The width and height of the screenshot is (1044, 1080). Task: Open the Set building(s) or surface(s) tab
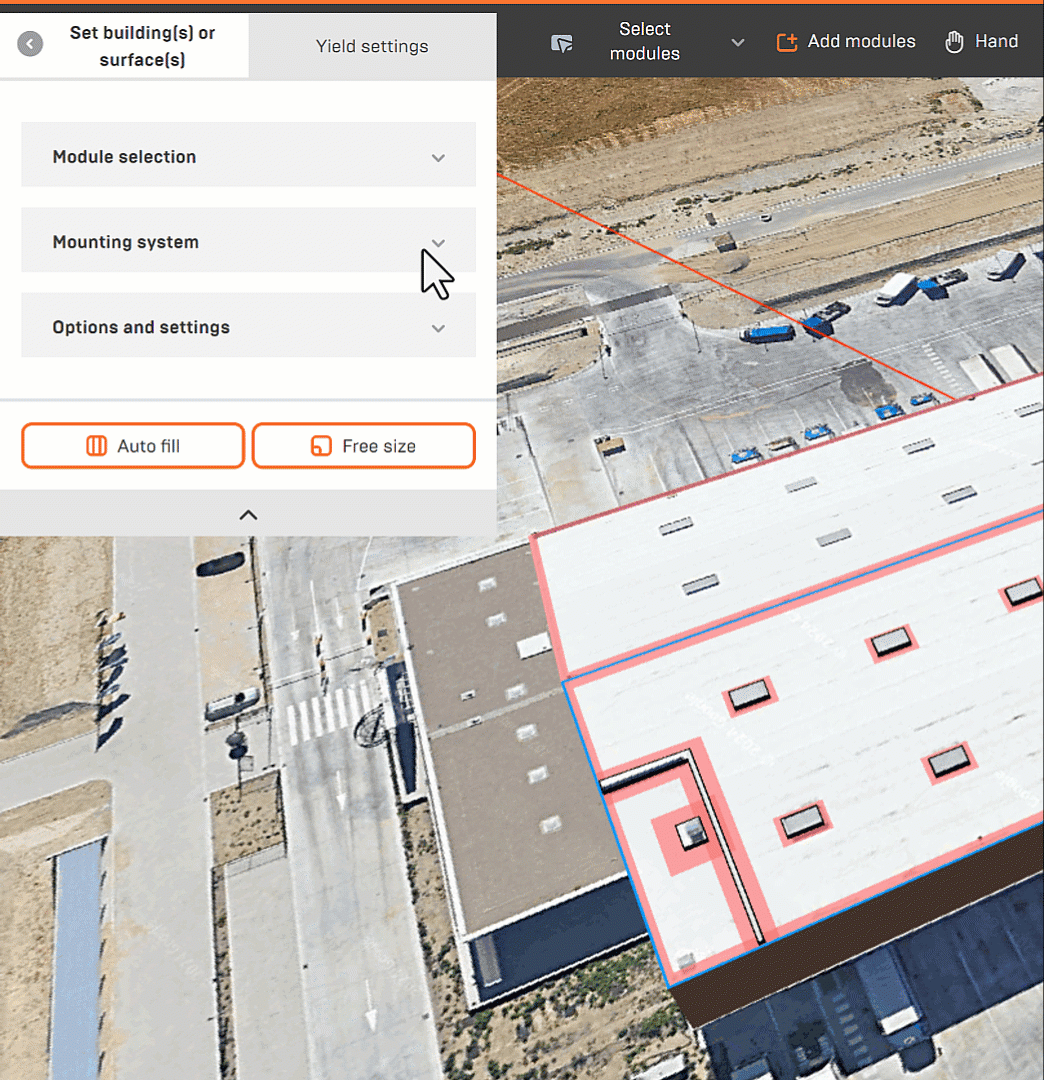pos(142,46)
